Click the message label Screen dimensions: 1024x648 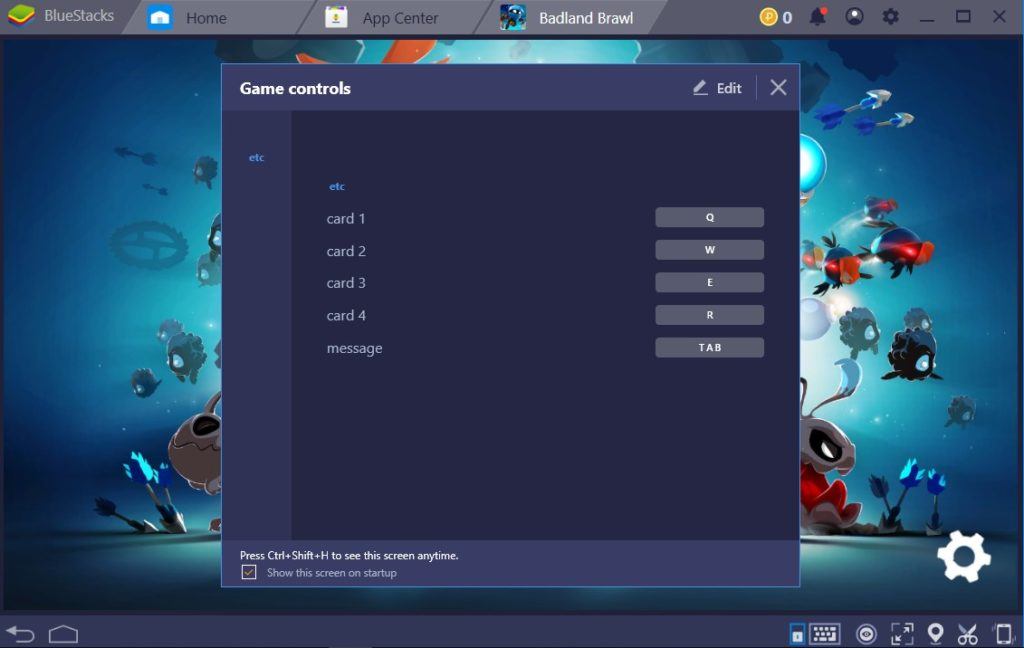354,349
